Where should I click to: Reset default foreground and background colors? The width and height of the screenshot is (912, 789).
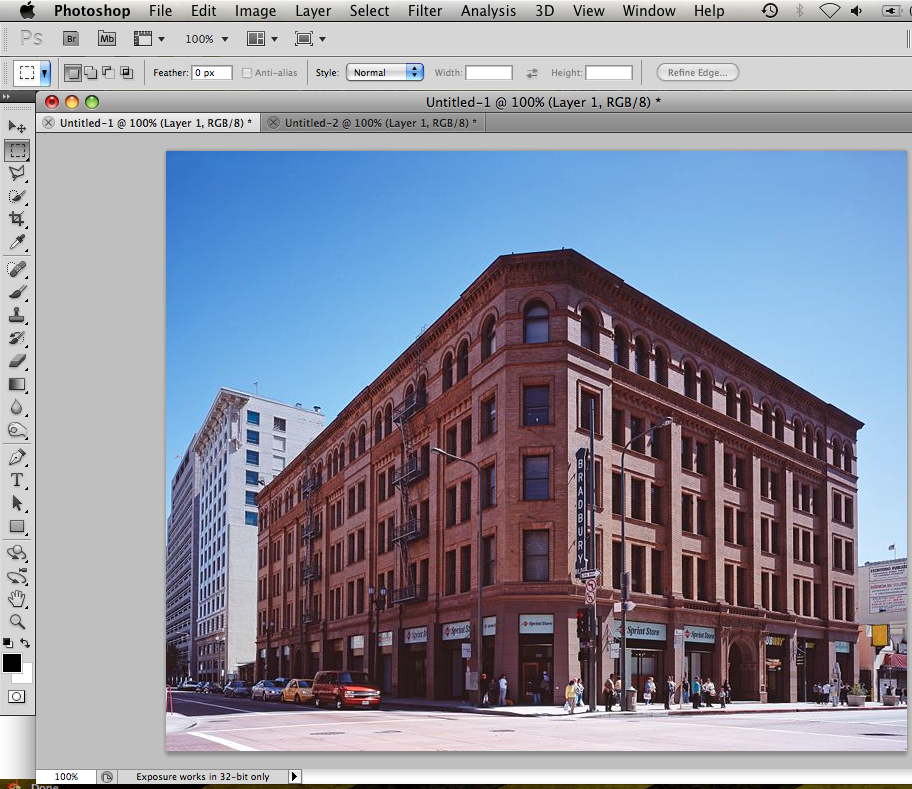tap(8, 643)
